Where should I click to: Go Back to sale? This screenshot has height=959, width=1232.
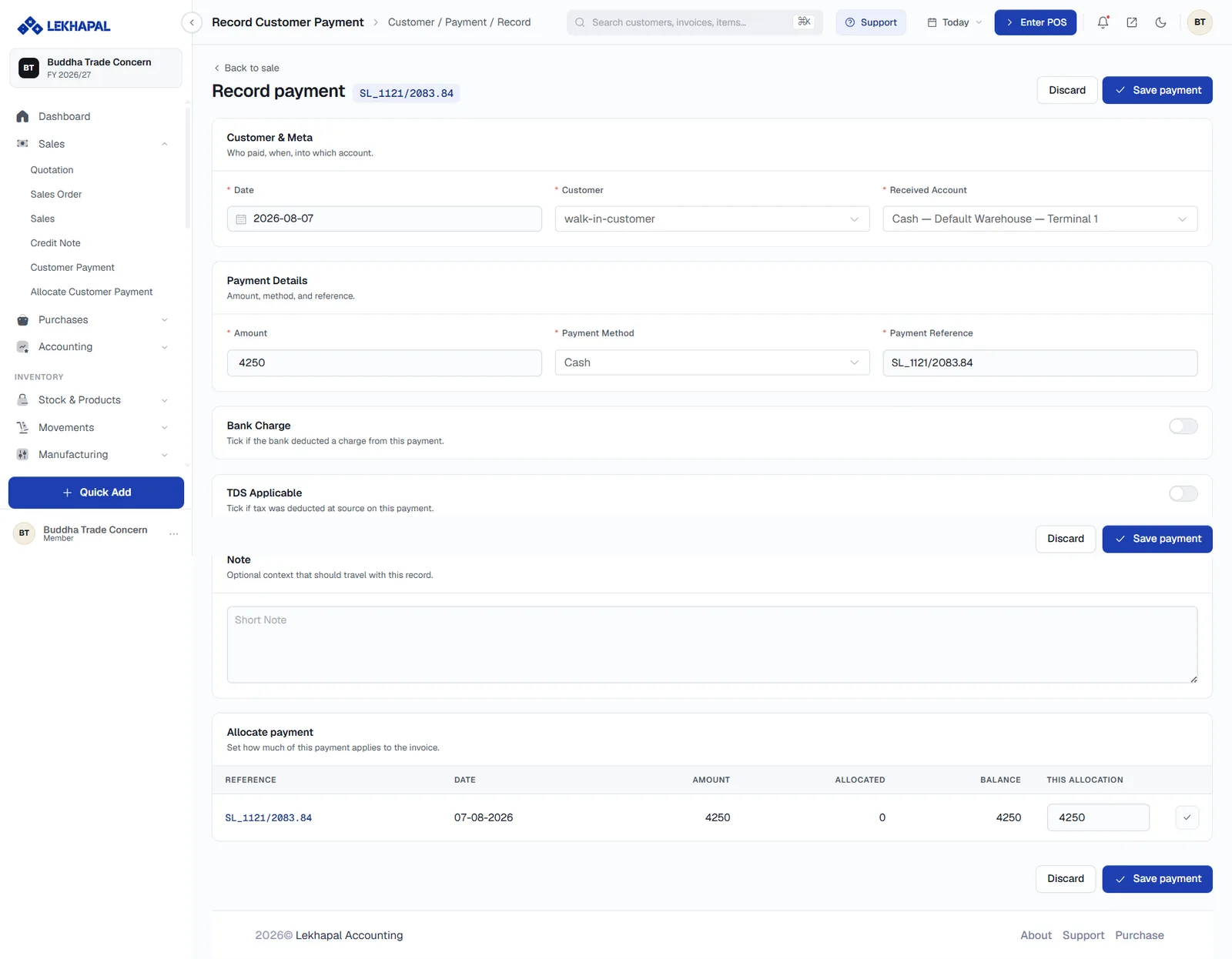[246, 68]
